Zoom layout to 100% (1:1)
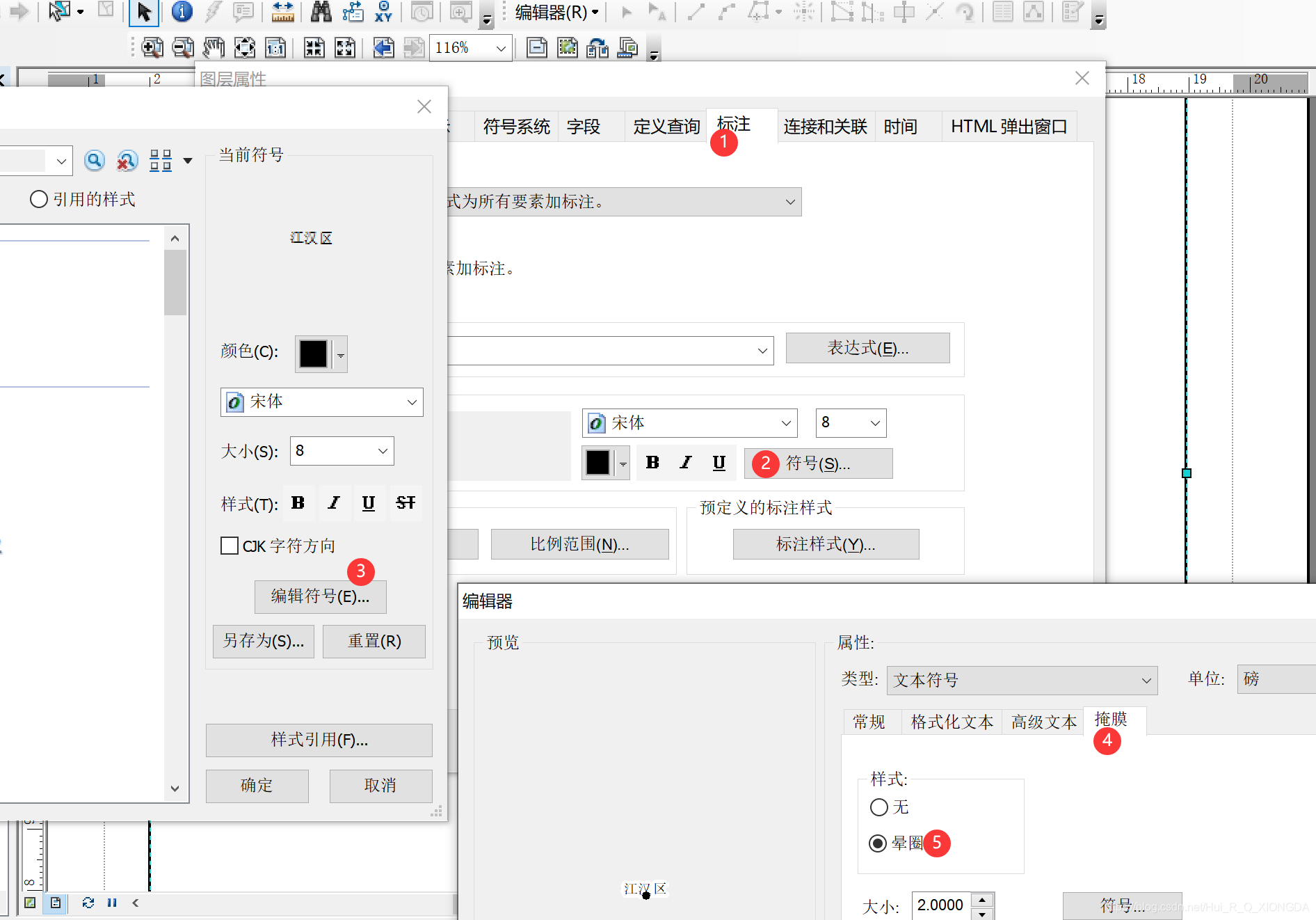 (275, 48)
